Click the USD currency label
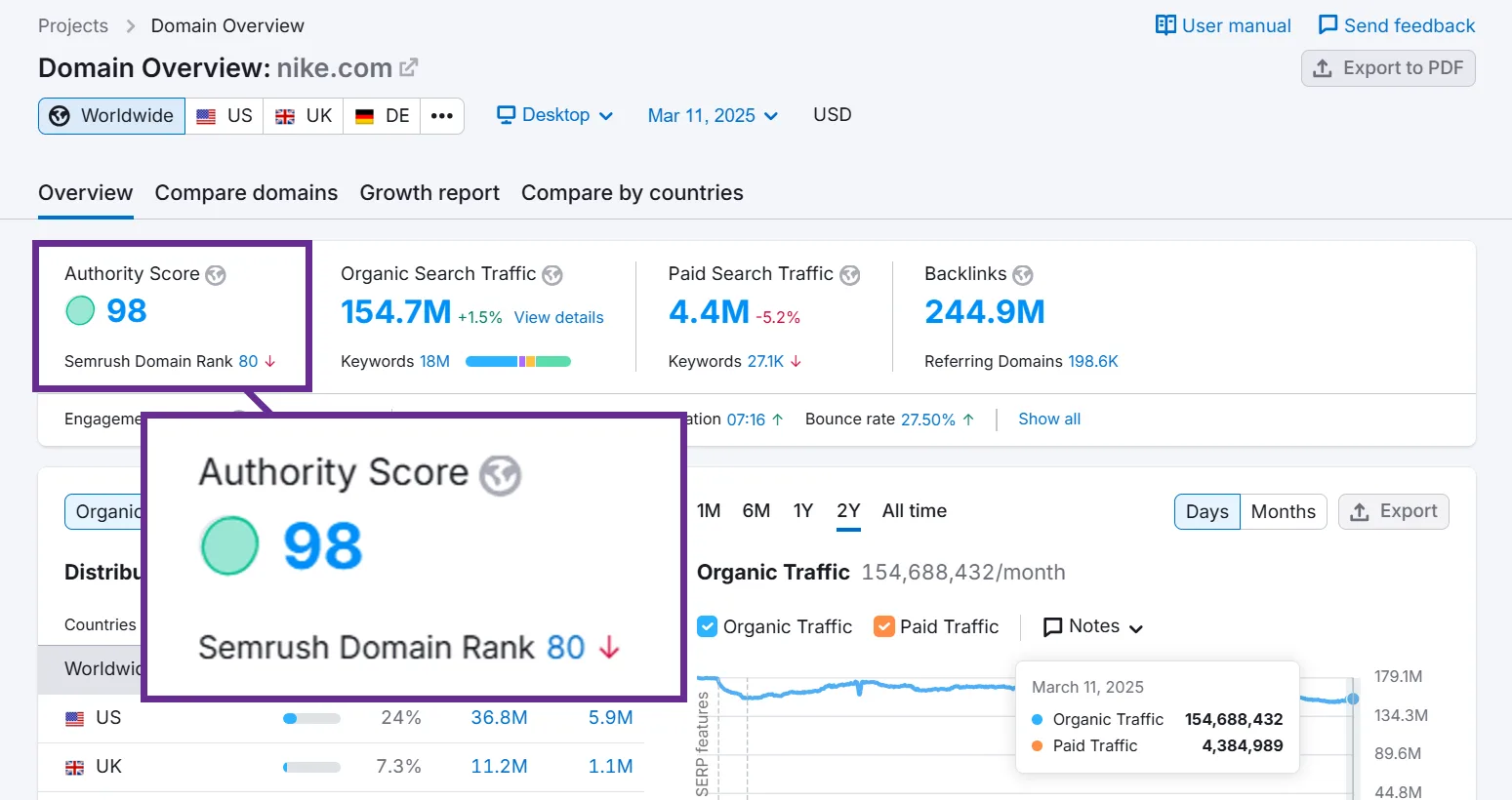This screenshot has height=800, width=1512. 833,115
